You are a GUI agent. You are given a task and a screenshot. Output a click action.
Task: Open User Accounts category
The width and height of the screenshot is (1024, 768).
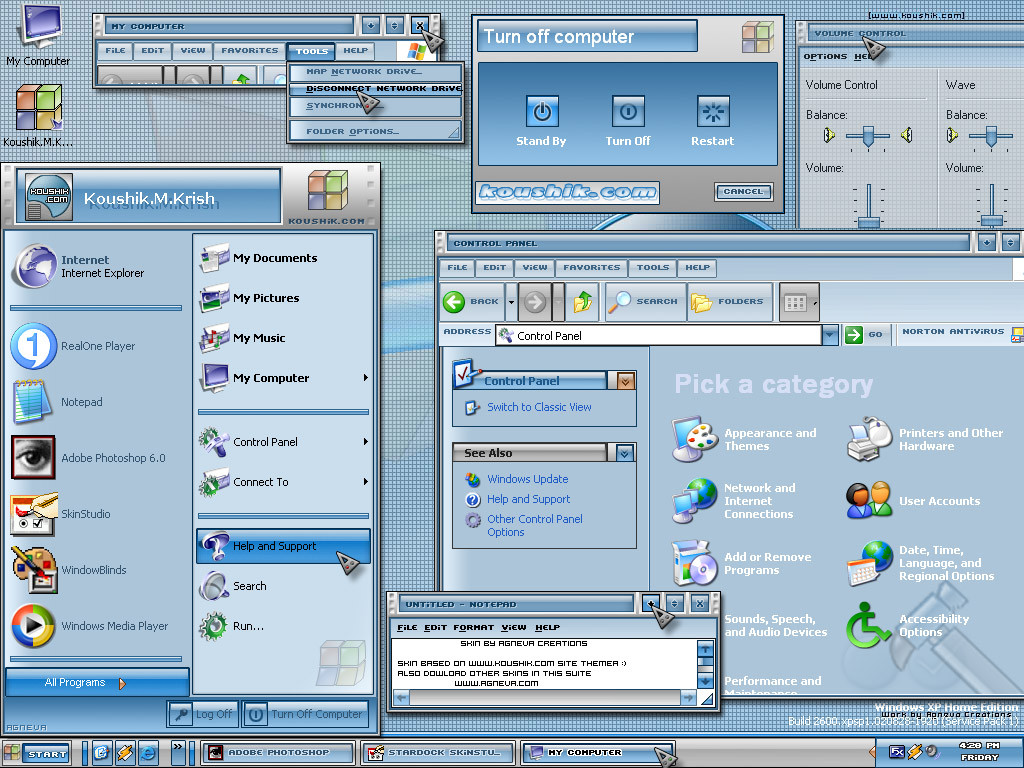[x=914, y=501]
